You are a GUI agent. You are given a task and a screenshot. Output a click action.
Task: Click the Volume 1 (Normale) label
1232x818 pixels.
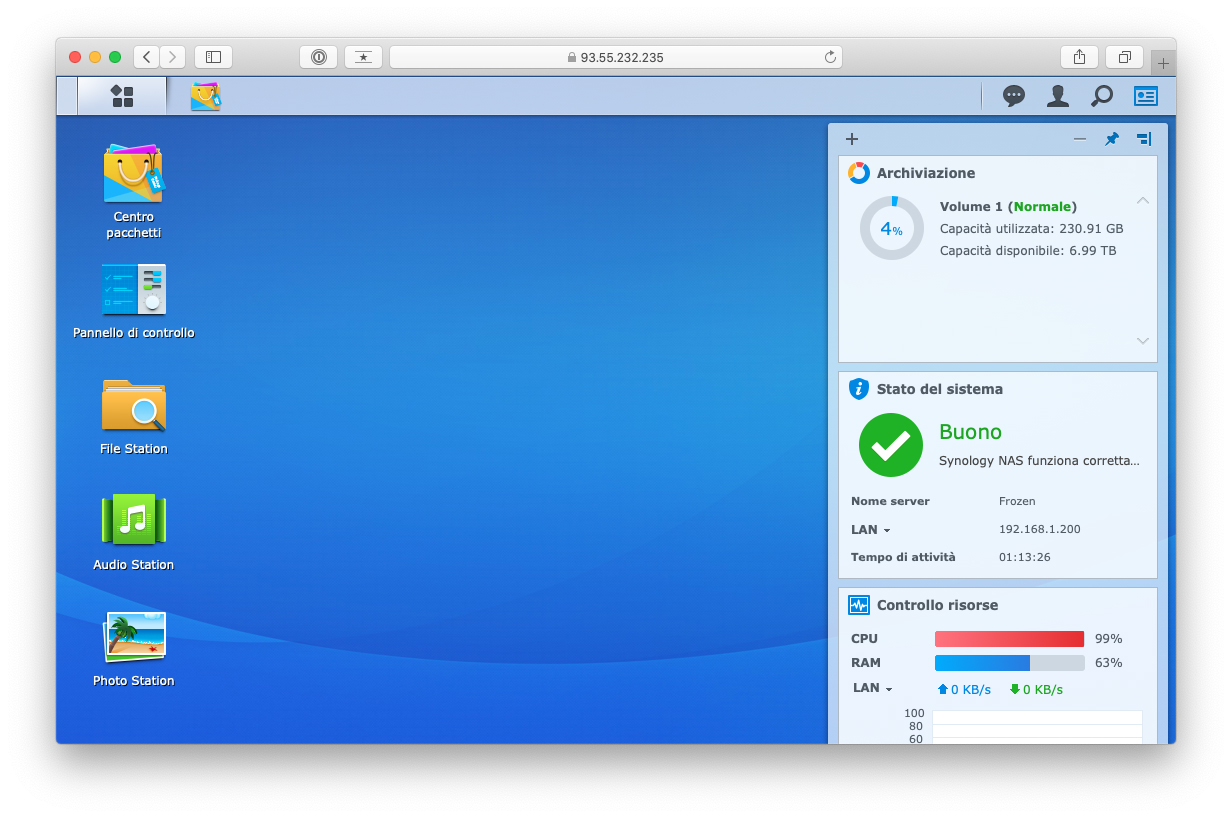coord(1008,207)
